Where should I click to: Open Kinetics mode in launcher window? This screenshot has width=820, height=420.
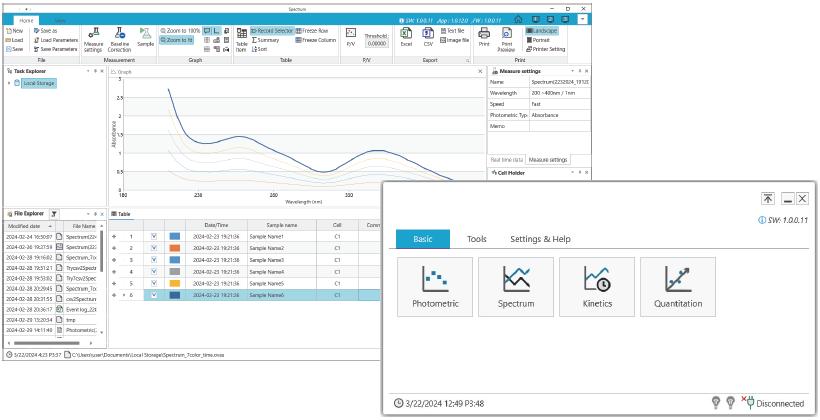pos(597,287)
